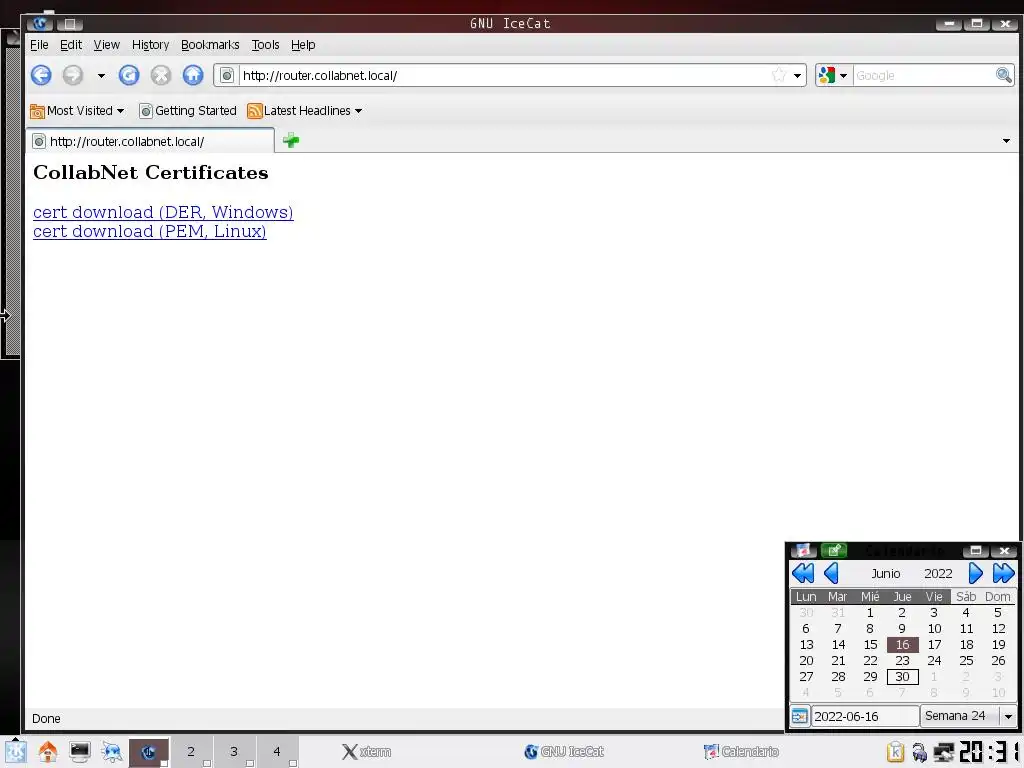This screenshot has width=1024, height=768.
Task: Select June 30 in the calendar
Action: click(x=903, y=677)
